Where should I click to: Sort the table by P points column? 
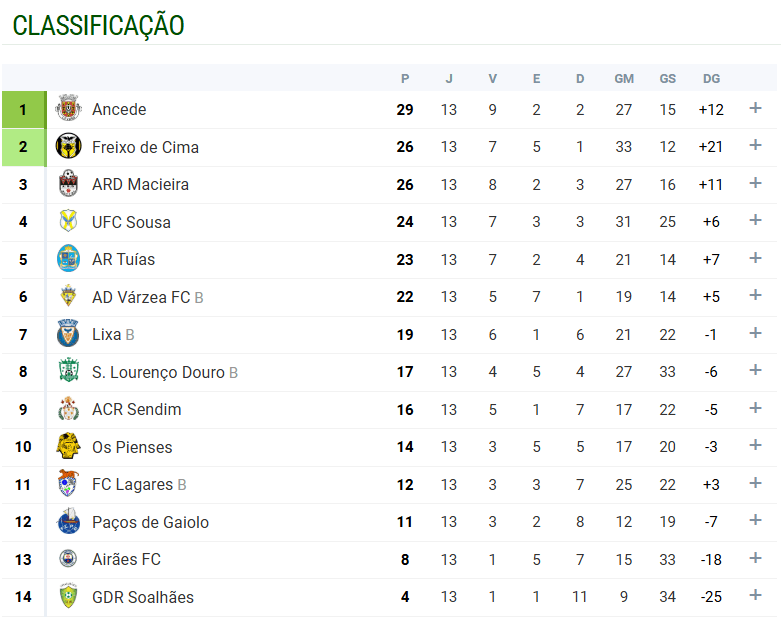pos(405,79)
